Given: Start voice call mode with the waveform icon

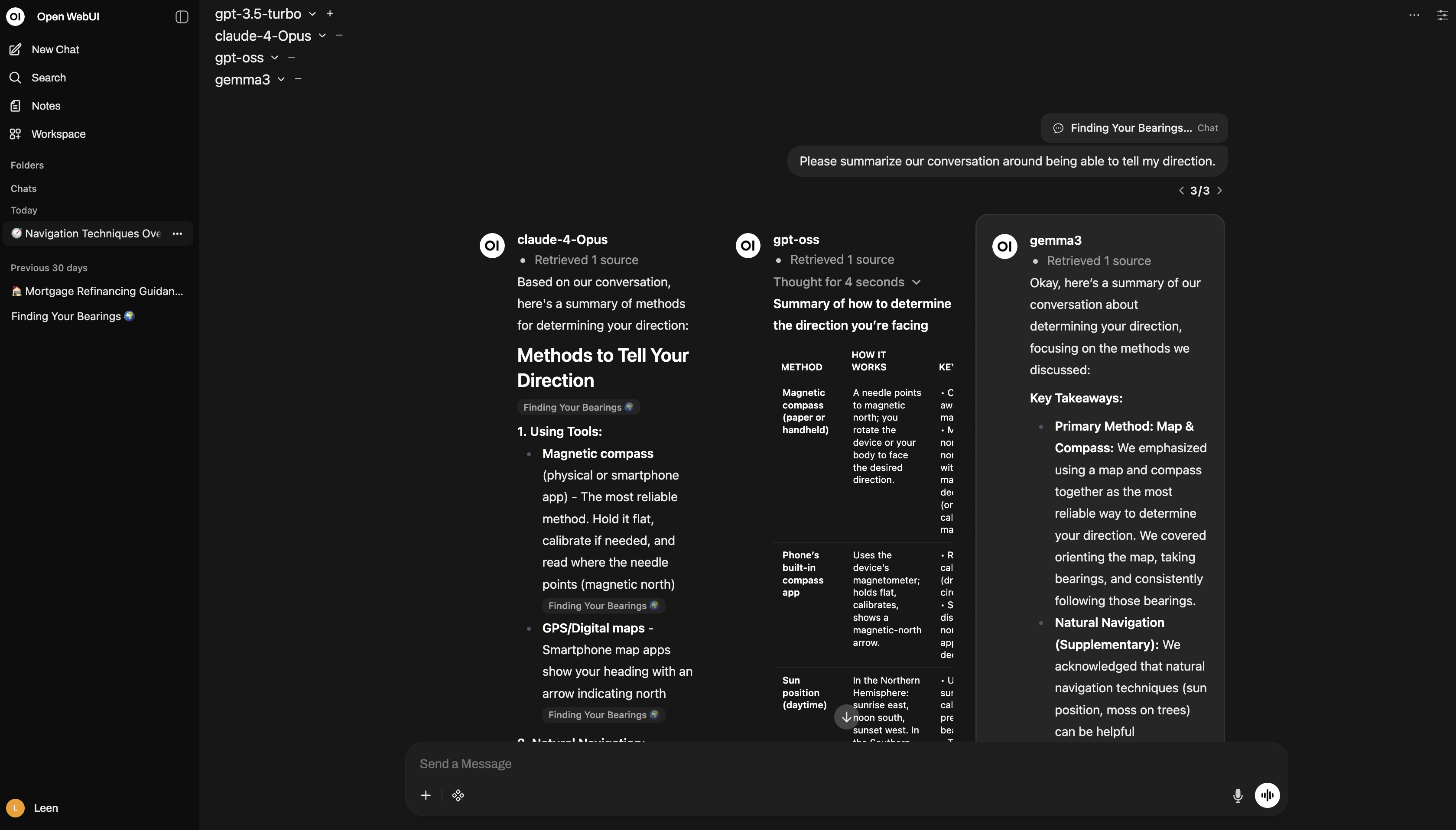Looking at the screenshot, I should coord(1268,794).
